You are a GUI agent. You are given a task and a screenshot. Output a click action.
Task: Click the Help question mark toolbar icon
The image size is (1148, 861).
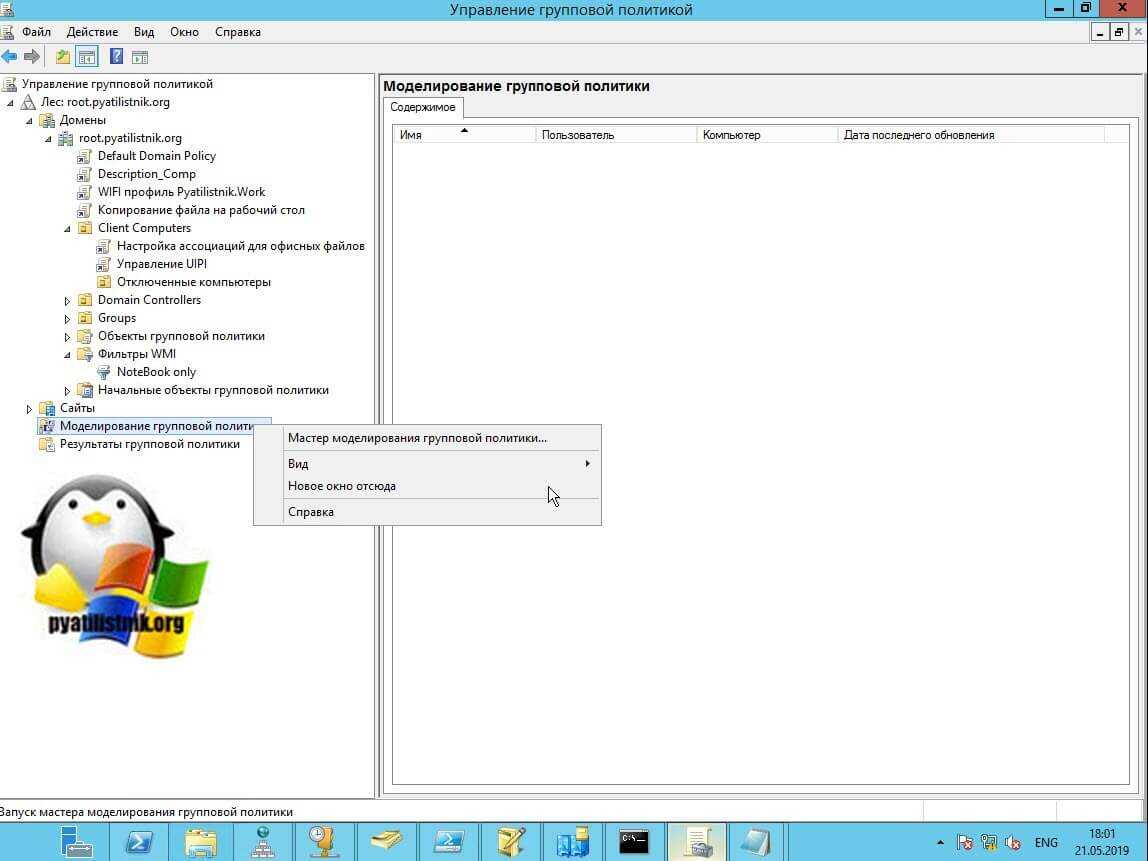(116, 57)
